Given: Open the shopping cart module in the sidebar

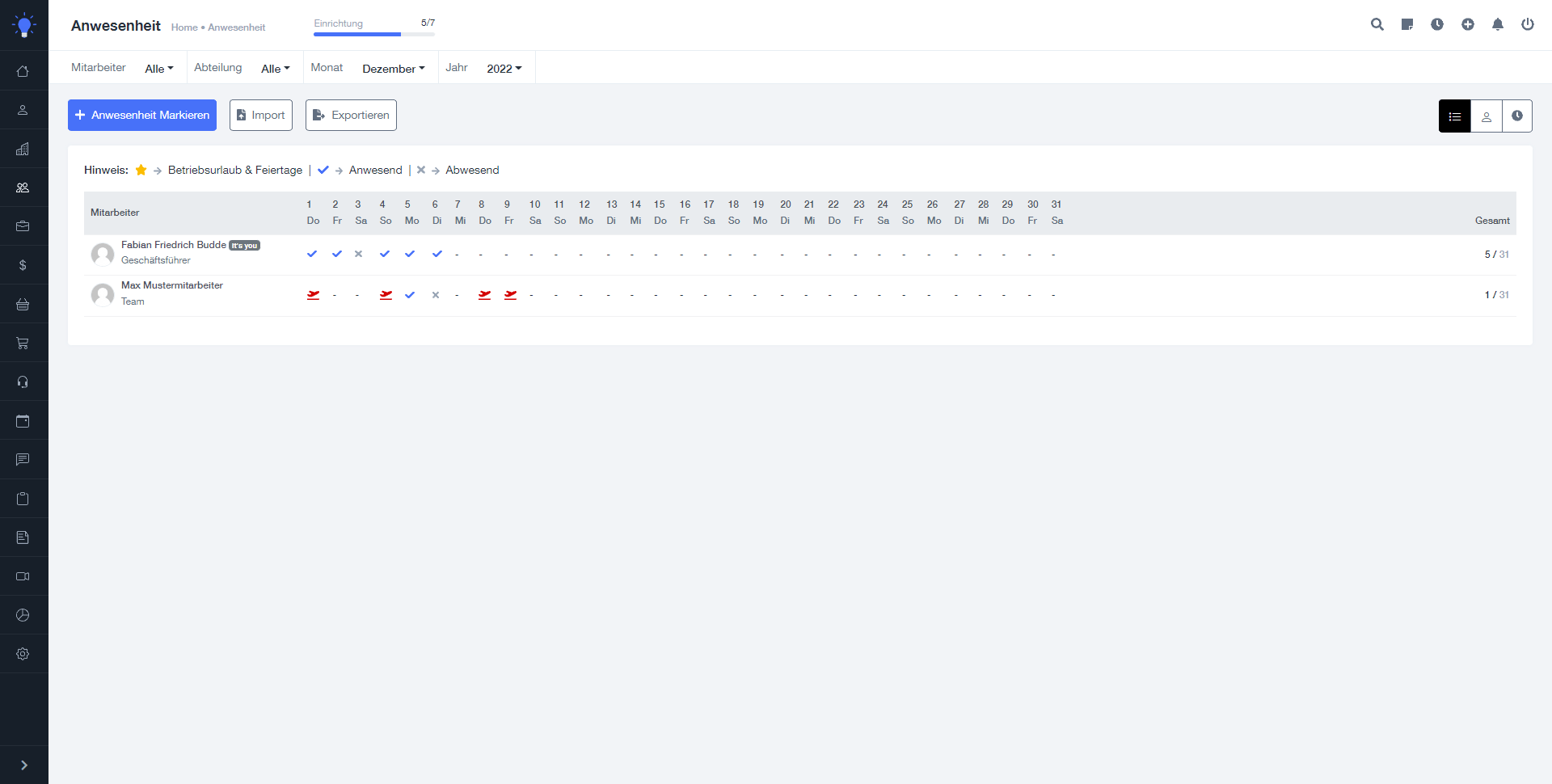Looking at the screenshot, I should pos(23,343).
